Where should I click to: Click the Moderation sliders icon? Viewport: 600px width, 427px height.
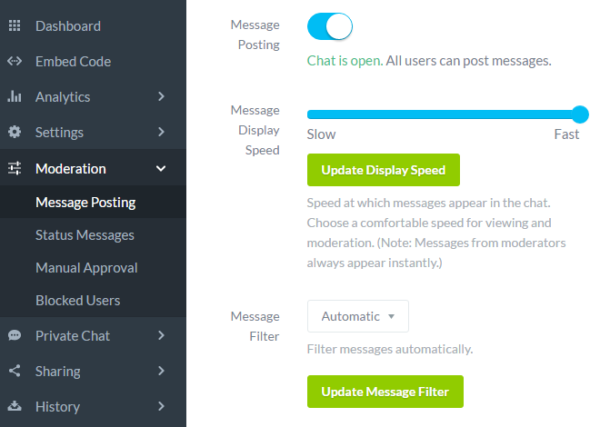click(14, 168)
